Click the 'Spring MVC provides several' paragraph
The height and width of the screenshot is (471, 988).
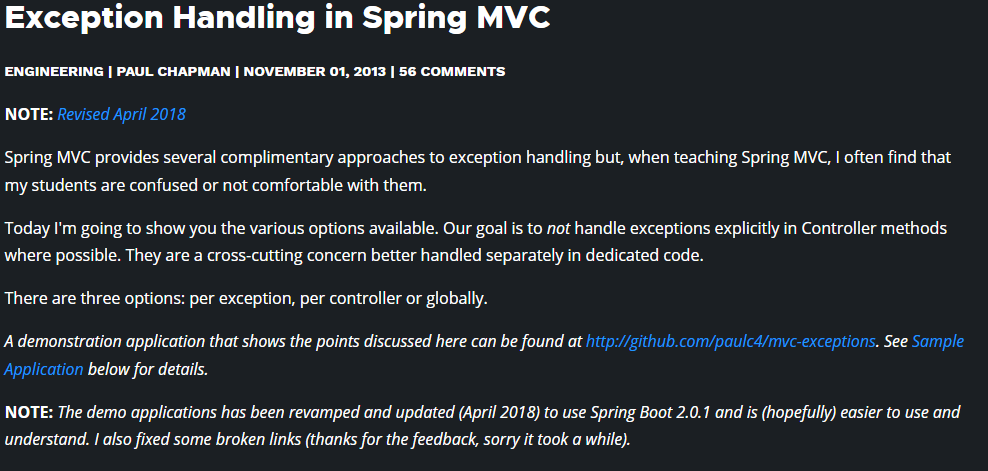click(478, 171)
